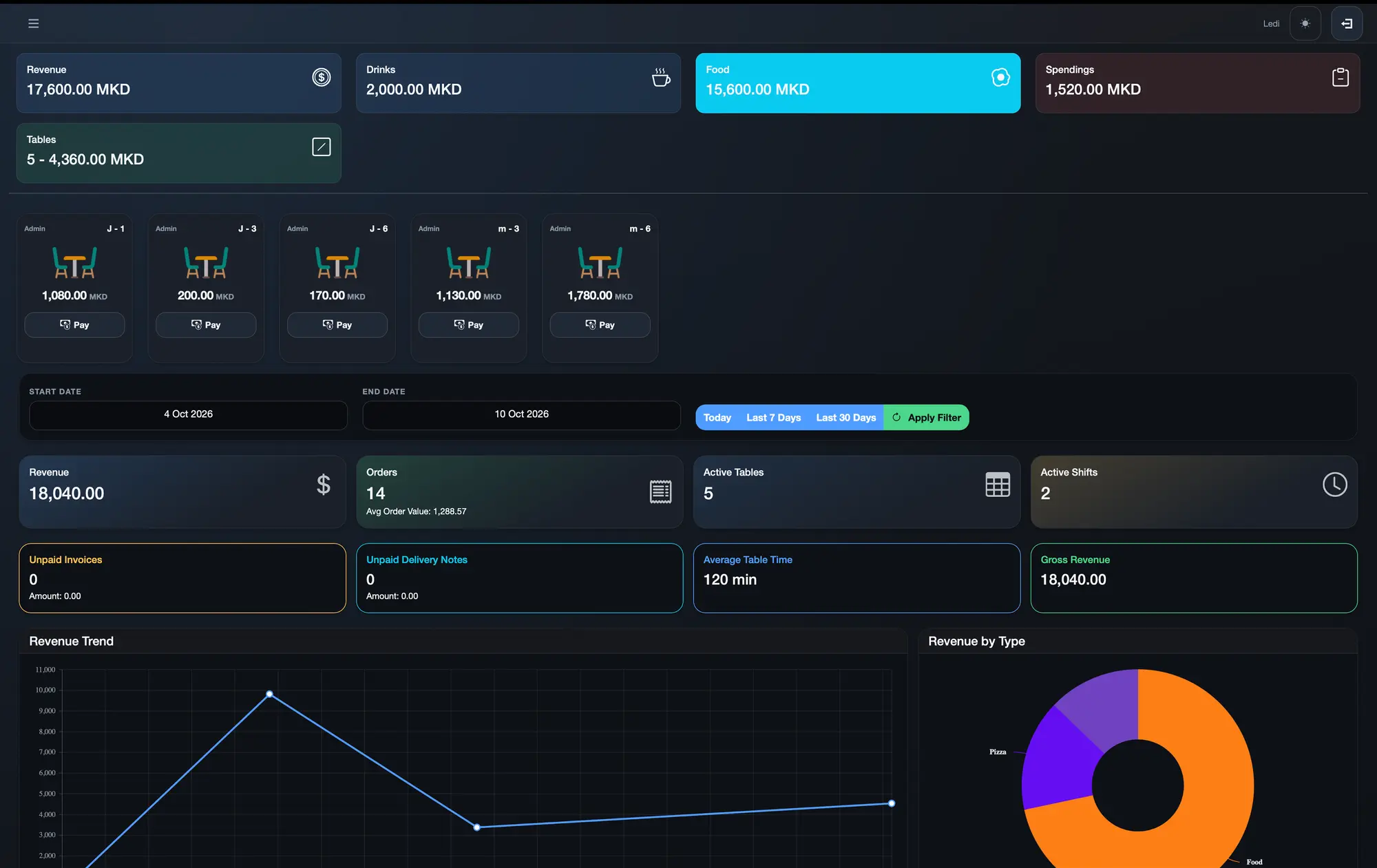The width and height of the screenshot is (1377, 868).
Task: Click the lowest middle Revenue Trend point
Action: (x=477, y=827)
